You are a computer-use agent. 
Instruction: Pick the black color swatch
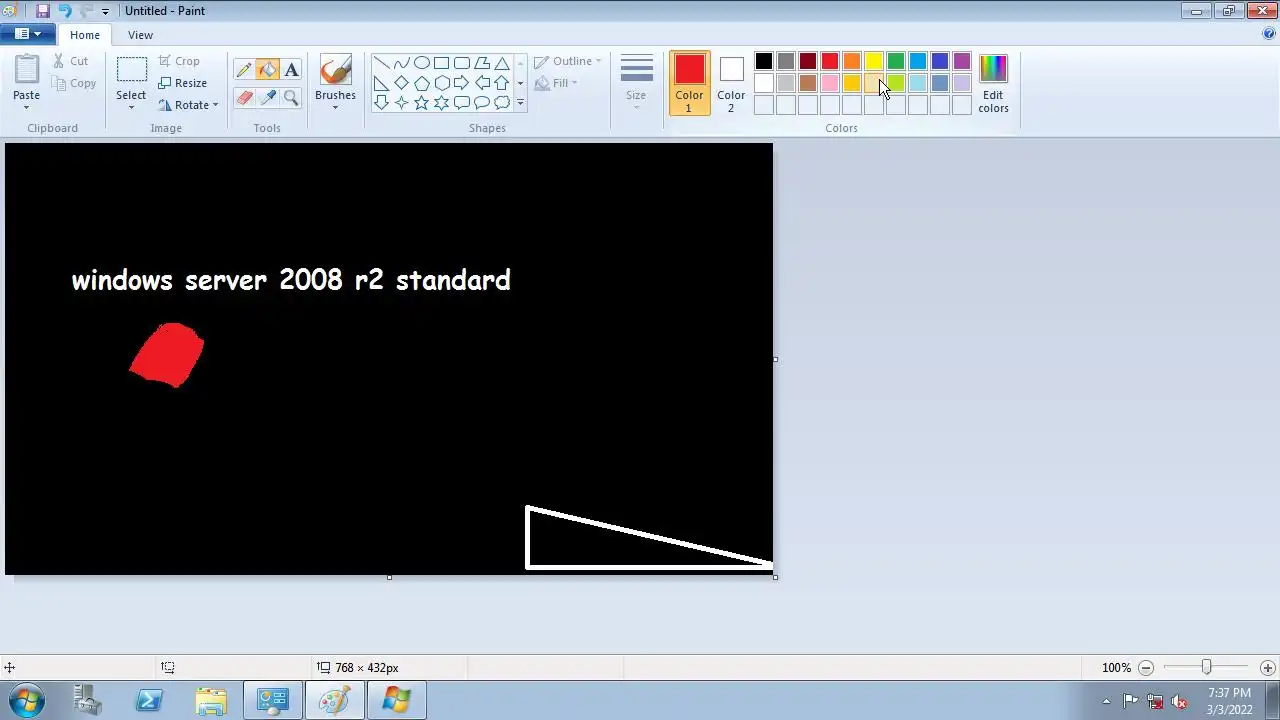tap(764, 62)
